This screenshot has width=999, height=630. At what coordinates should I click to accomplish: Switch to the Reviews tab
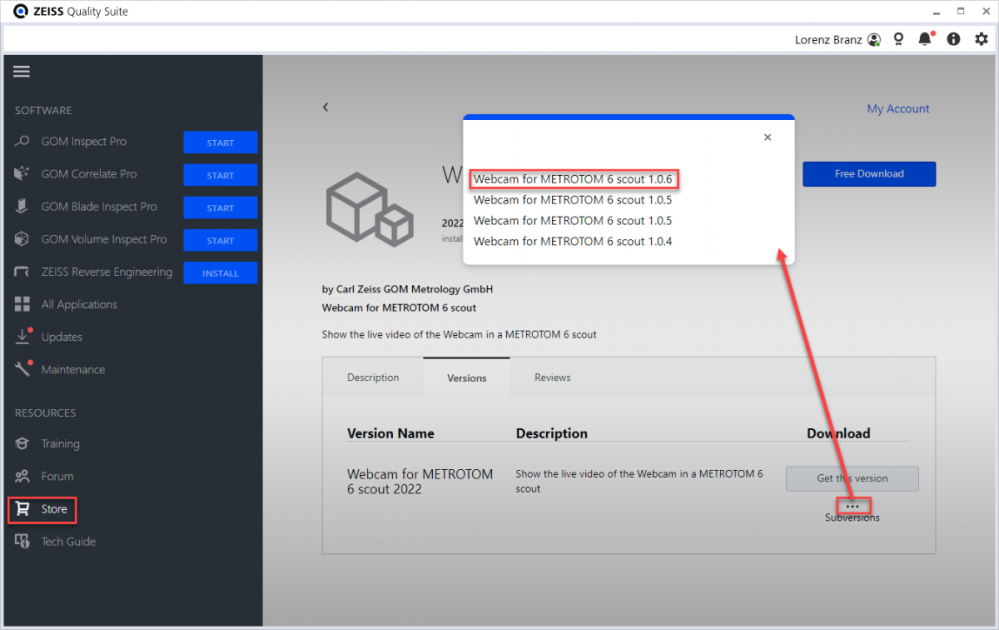(x=552, y=377)
